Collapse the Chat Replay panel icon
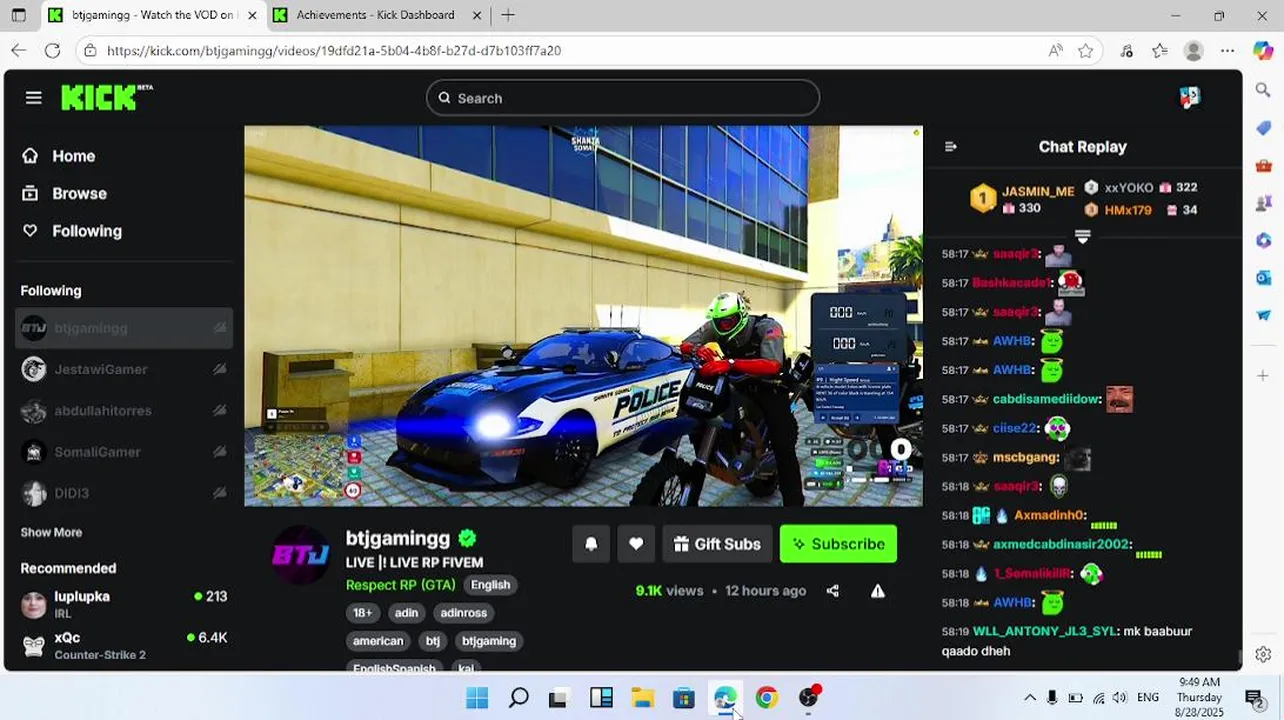 [951, 147]
